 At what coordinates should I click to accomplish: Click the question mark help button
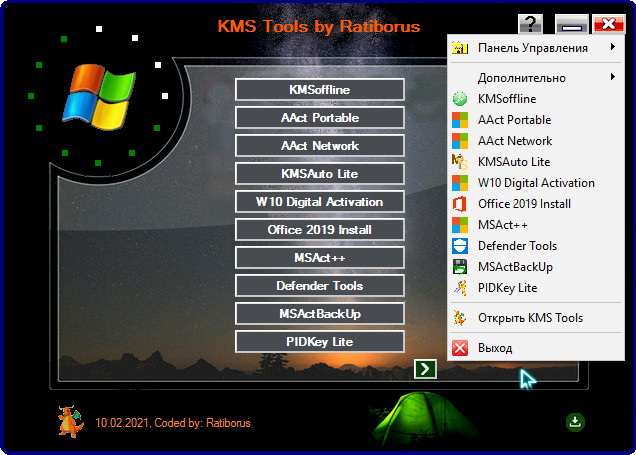click(x=531, y=24)
